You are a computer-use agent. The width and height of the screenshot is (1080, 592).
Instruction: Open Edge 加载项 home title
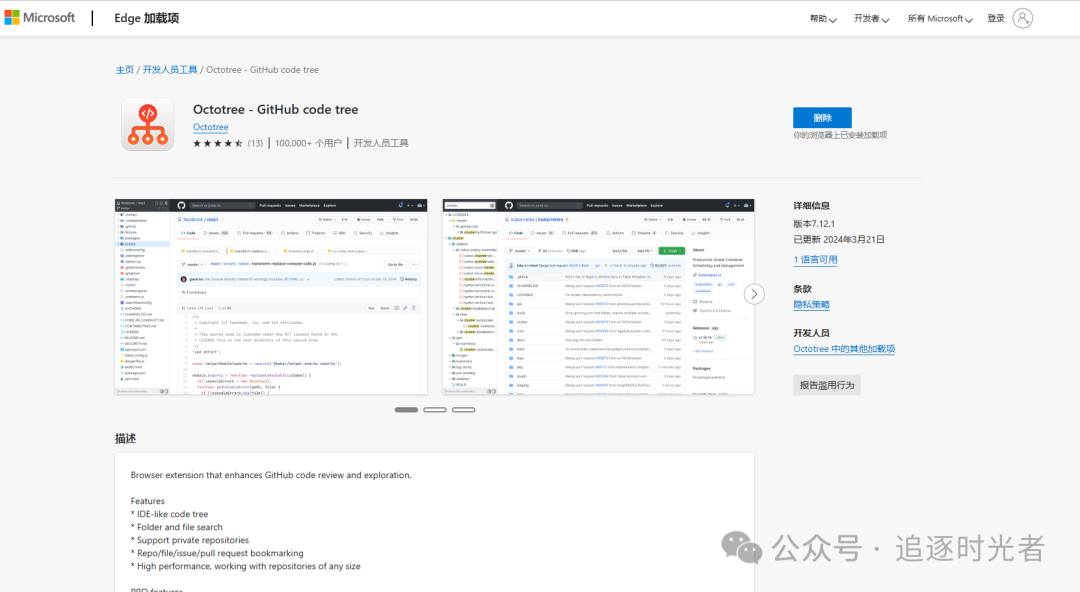coord(147,19)
